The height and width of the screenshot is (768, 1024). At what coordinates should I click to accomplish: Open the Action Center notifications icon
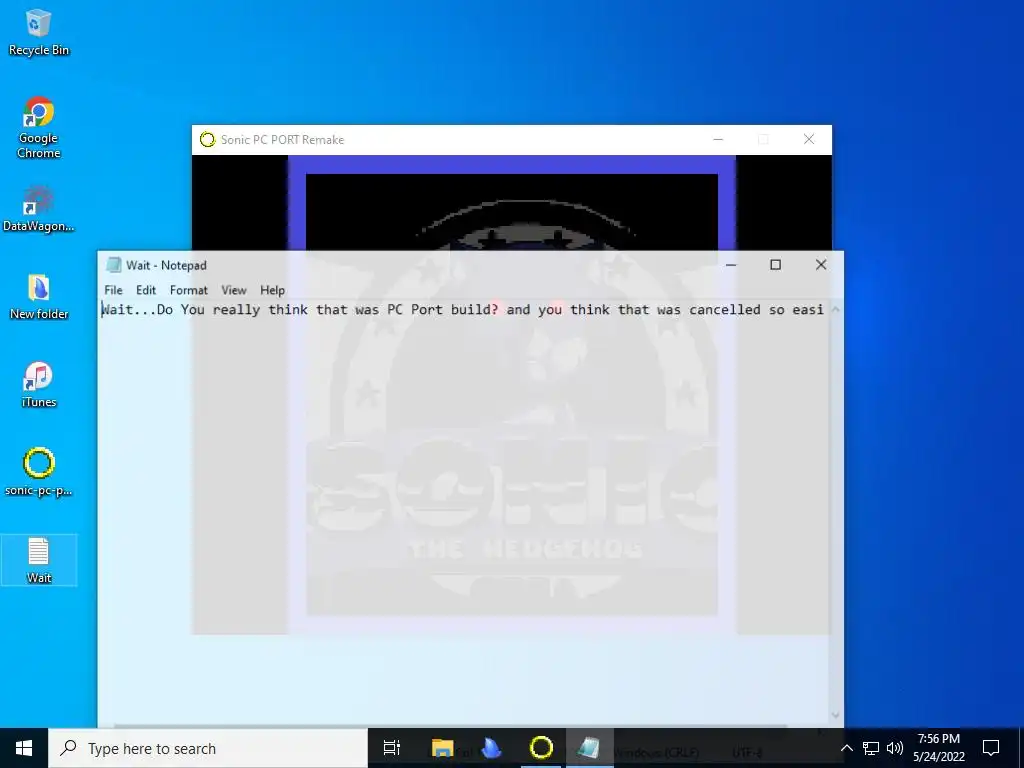click(x=991, y=748)
